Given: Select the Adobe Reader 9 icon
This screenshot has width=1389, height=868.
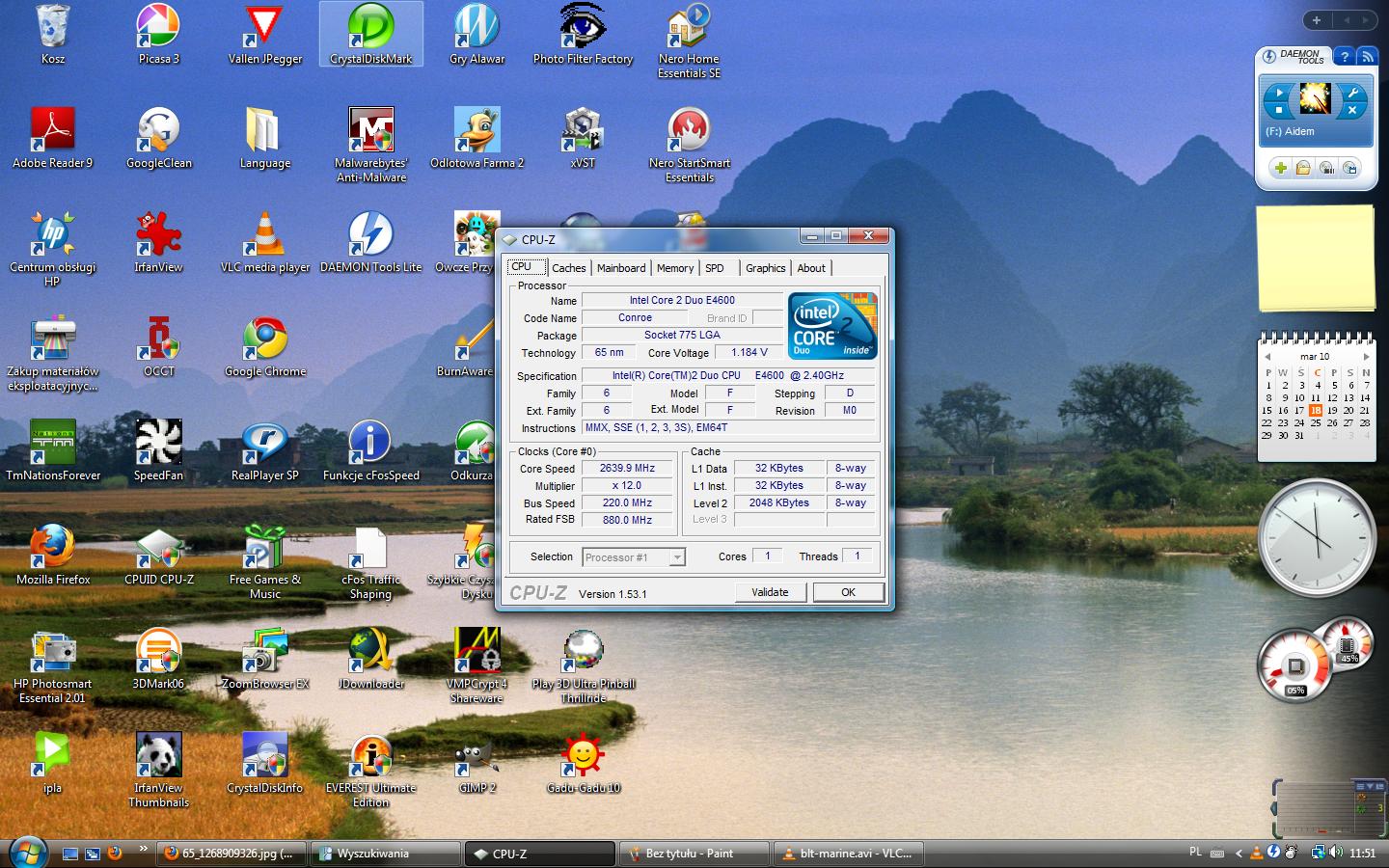Looking at the screenshot, I should (53, 138).
